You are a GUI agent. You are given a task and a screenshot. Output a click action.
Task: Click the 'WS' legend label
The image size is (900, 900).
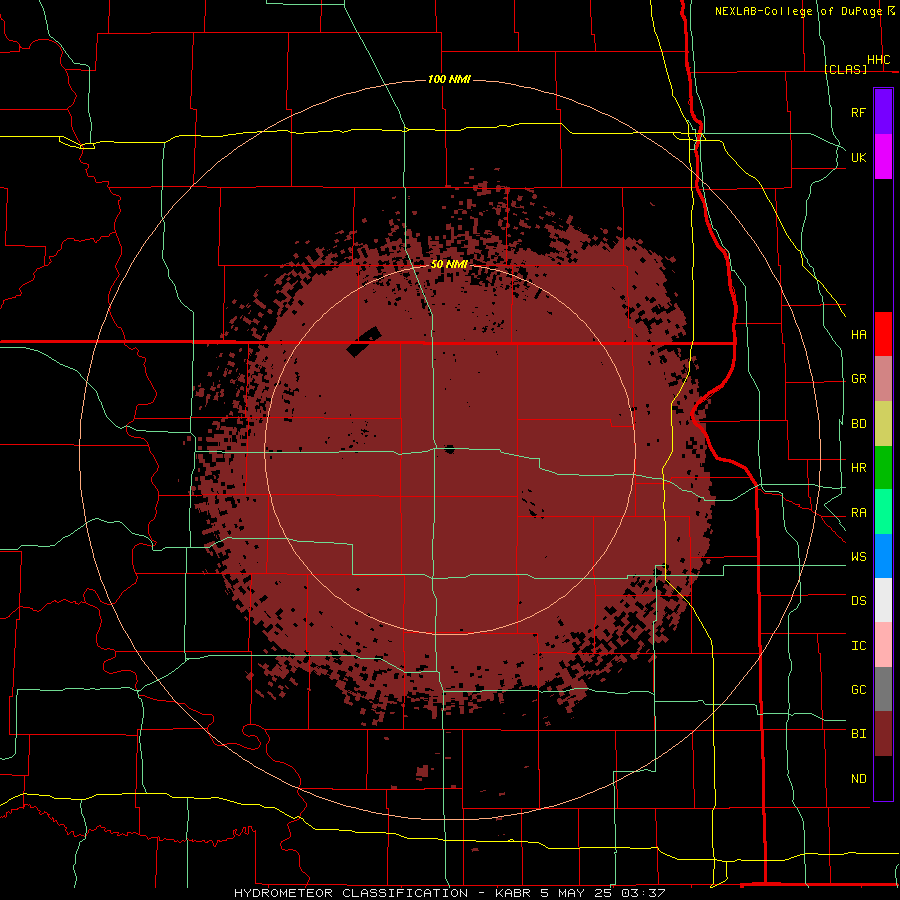pos(858,557)
